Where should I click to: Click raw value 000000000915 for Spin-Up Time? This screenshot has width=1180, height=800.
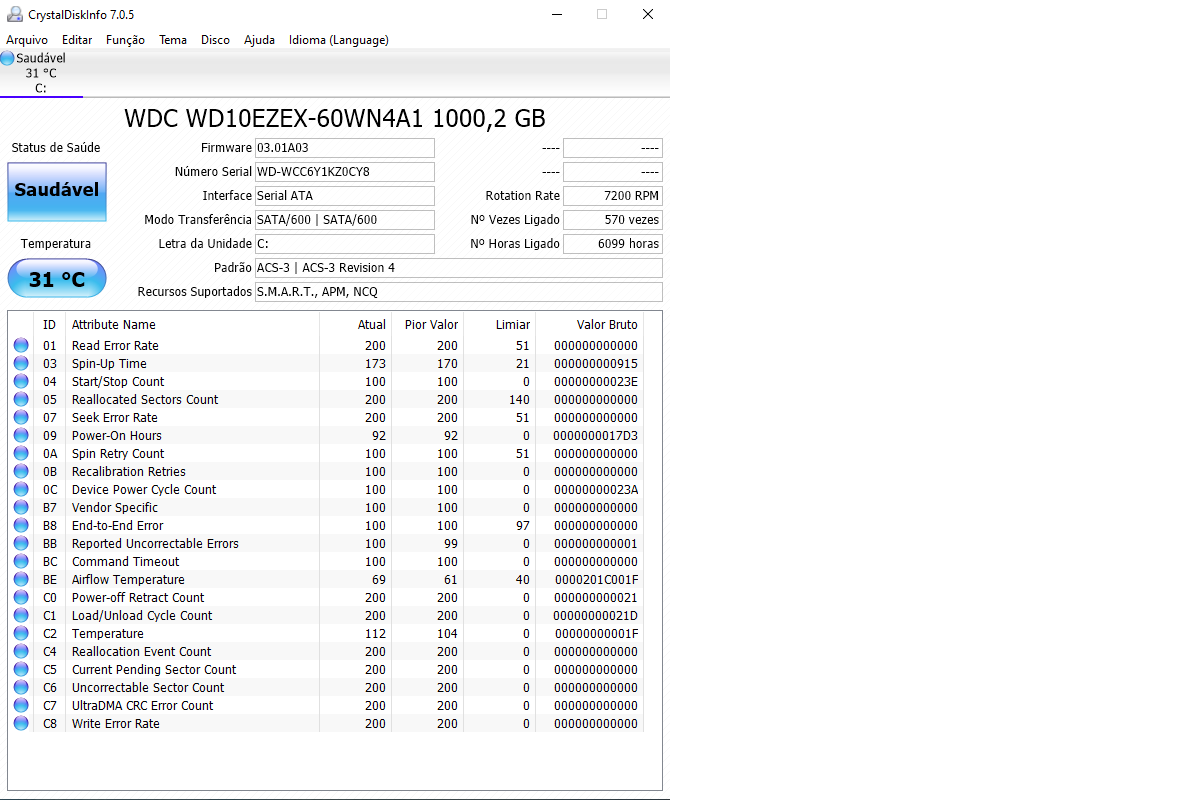pos(596,363)
